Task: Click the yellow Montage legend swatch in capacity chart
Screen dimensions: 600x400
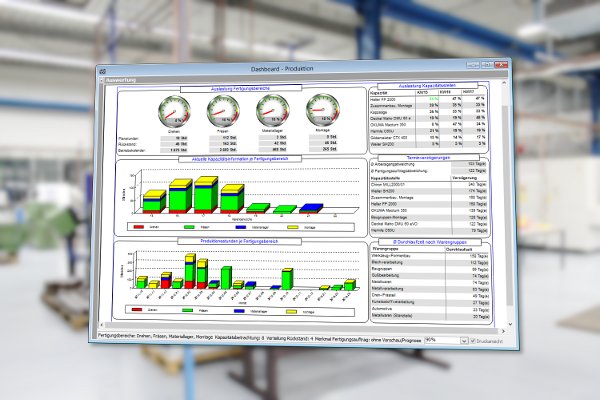Action: point(292,227)
